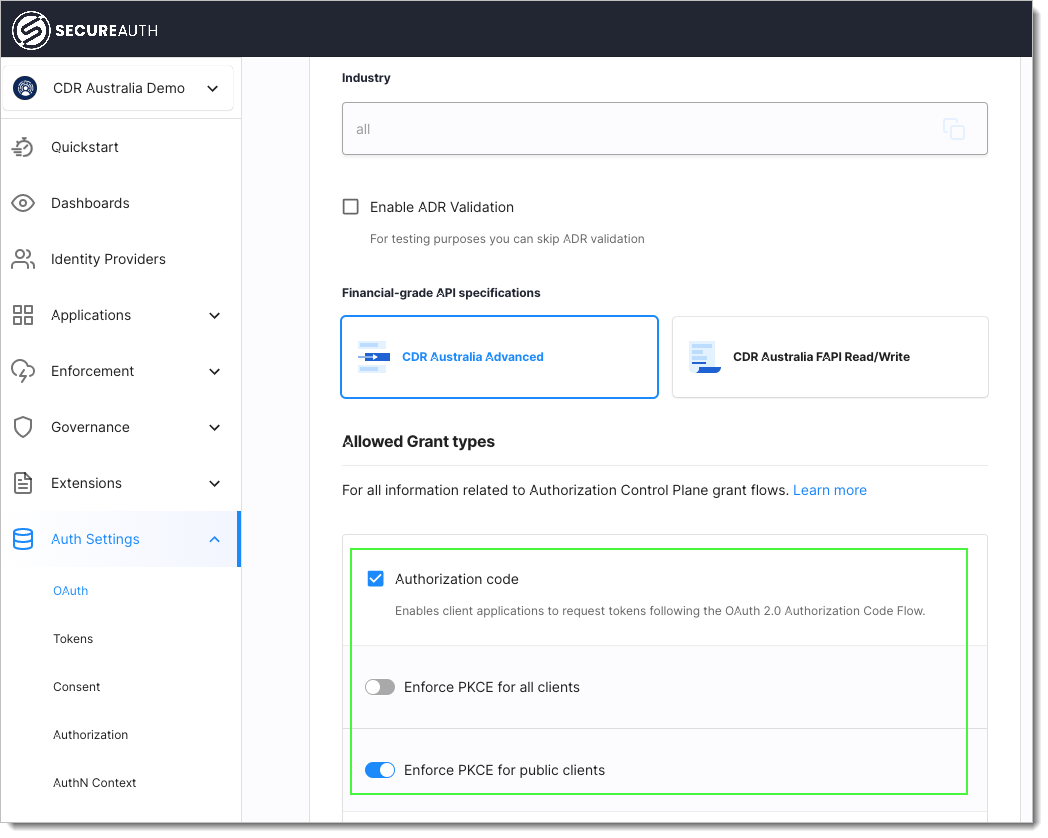Open the CDR Australia Demo workspace dropdown
The image size is (1048, 838).
[x=213, y=88]
